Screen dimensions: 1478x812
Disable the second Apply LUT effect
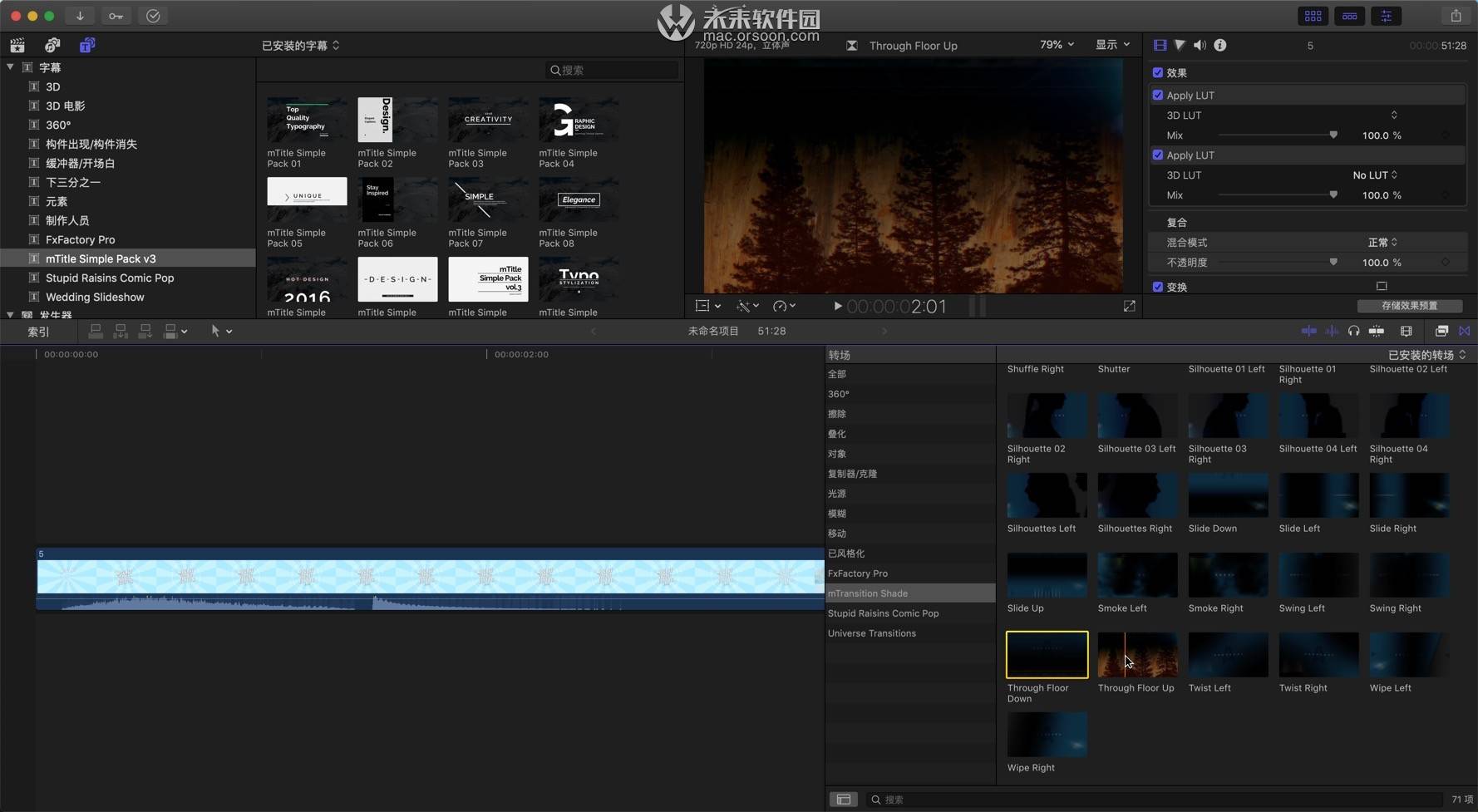point(1158,155)
